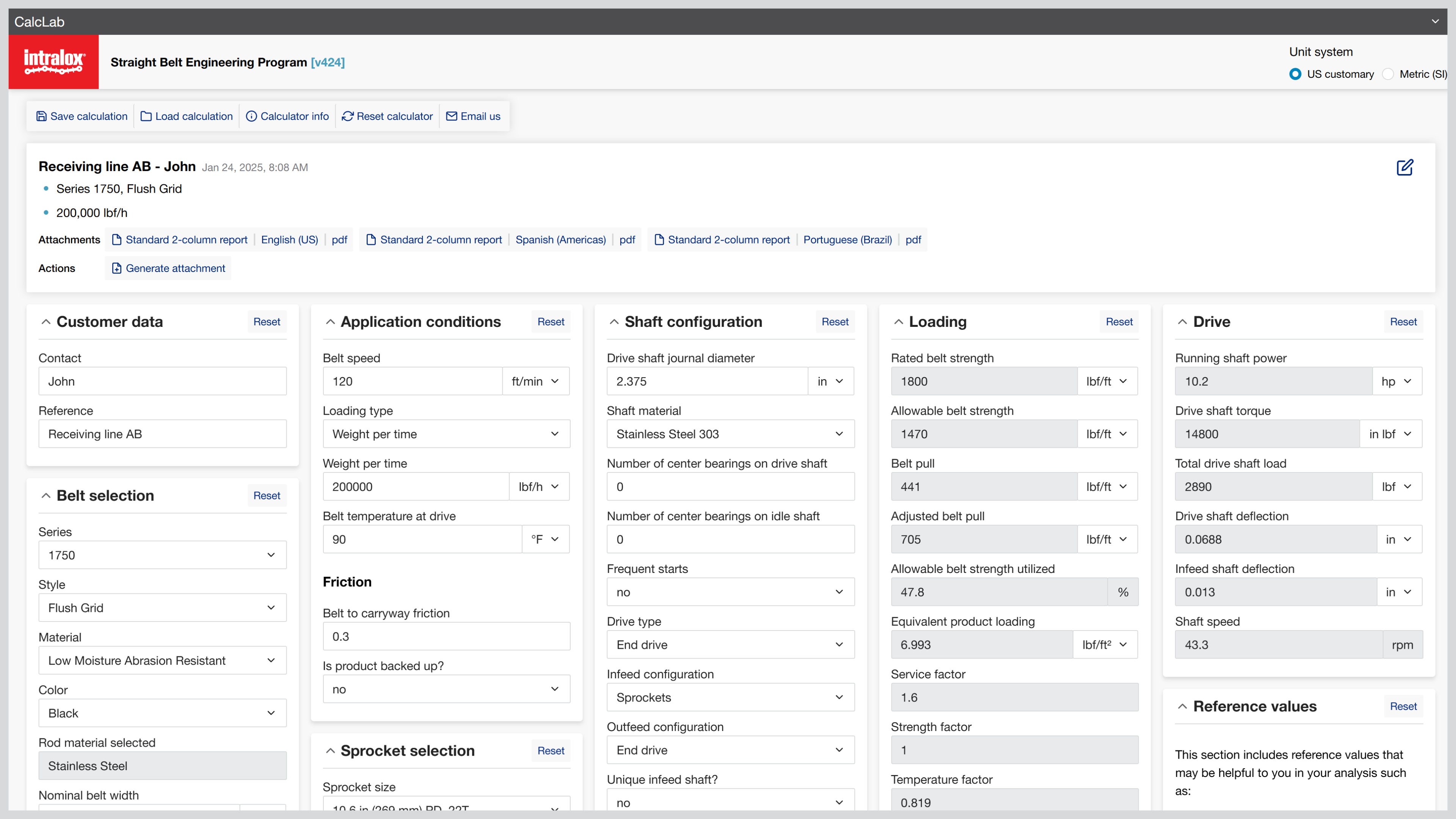Click the Intralox logo
Viewport: 1456px width, 819px height.
(x=54, y=61)
